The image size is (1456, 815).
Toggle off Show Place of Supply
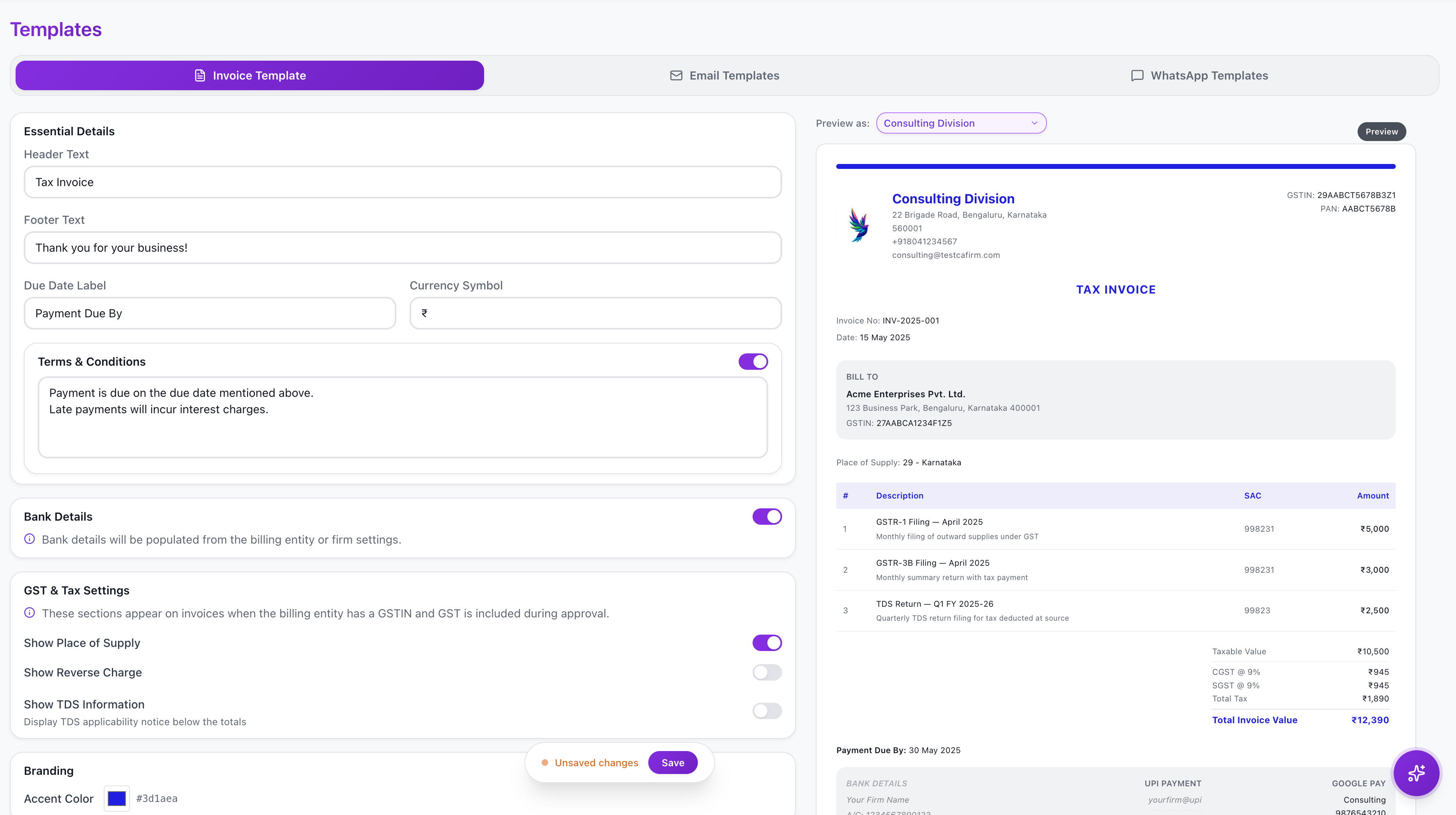pos(767,643)
